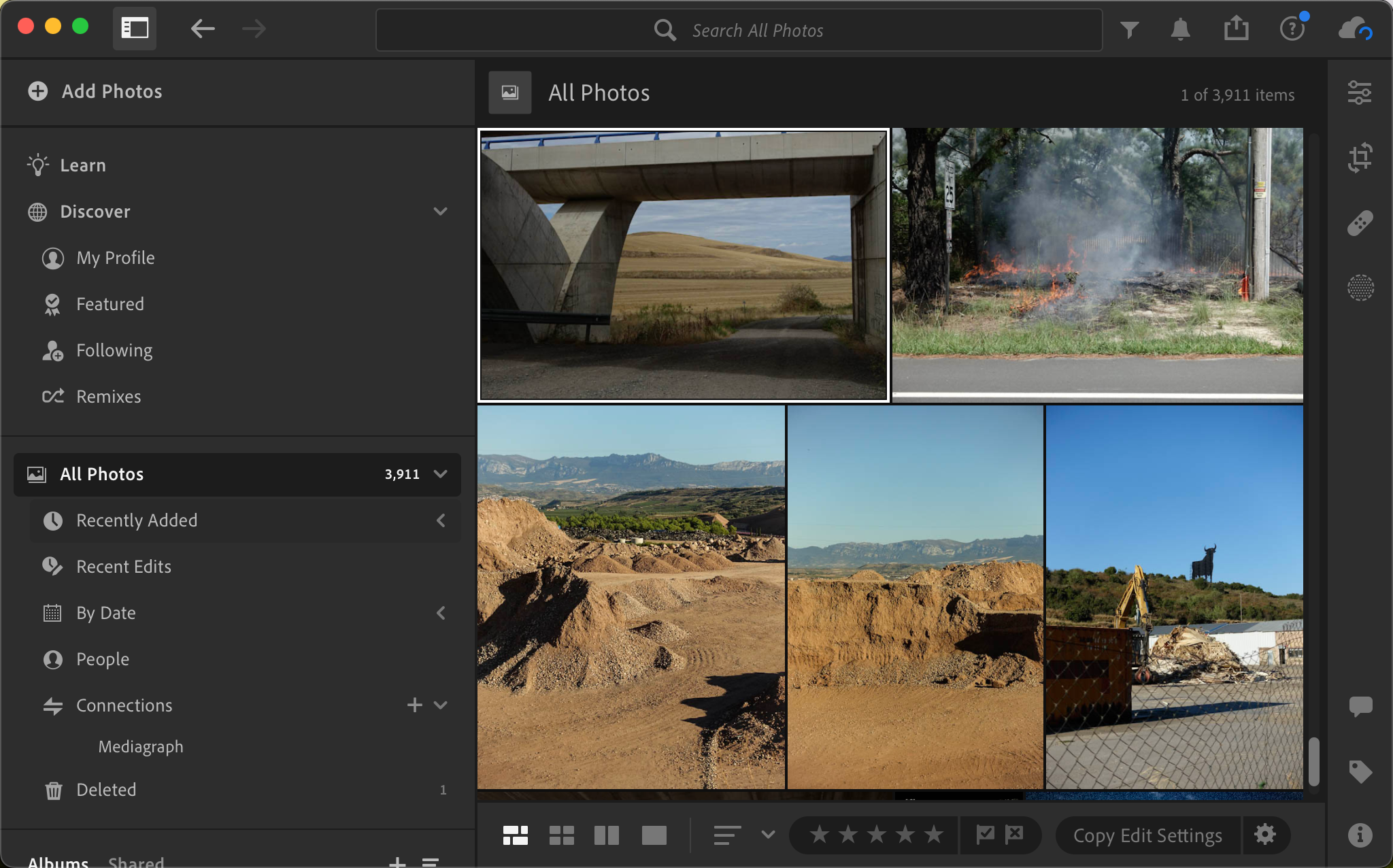Toggle the left panel sidebar visibility
The image size is (1393, 868).
(135, 29)
